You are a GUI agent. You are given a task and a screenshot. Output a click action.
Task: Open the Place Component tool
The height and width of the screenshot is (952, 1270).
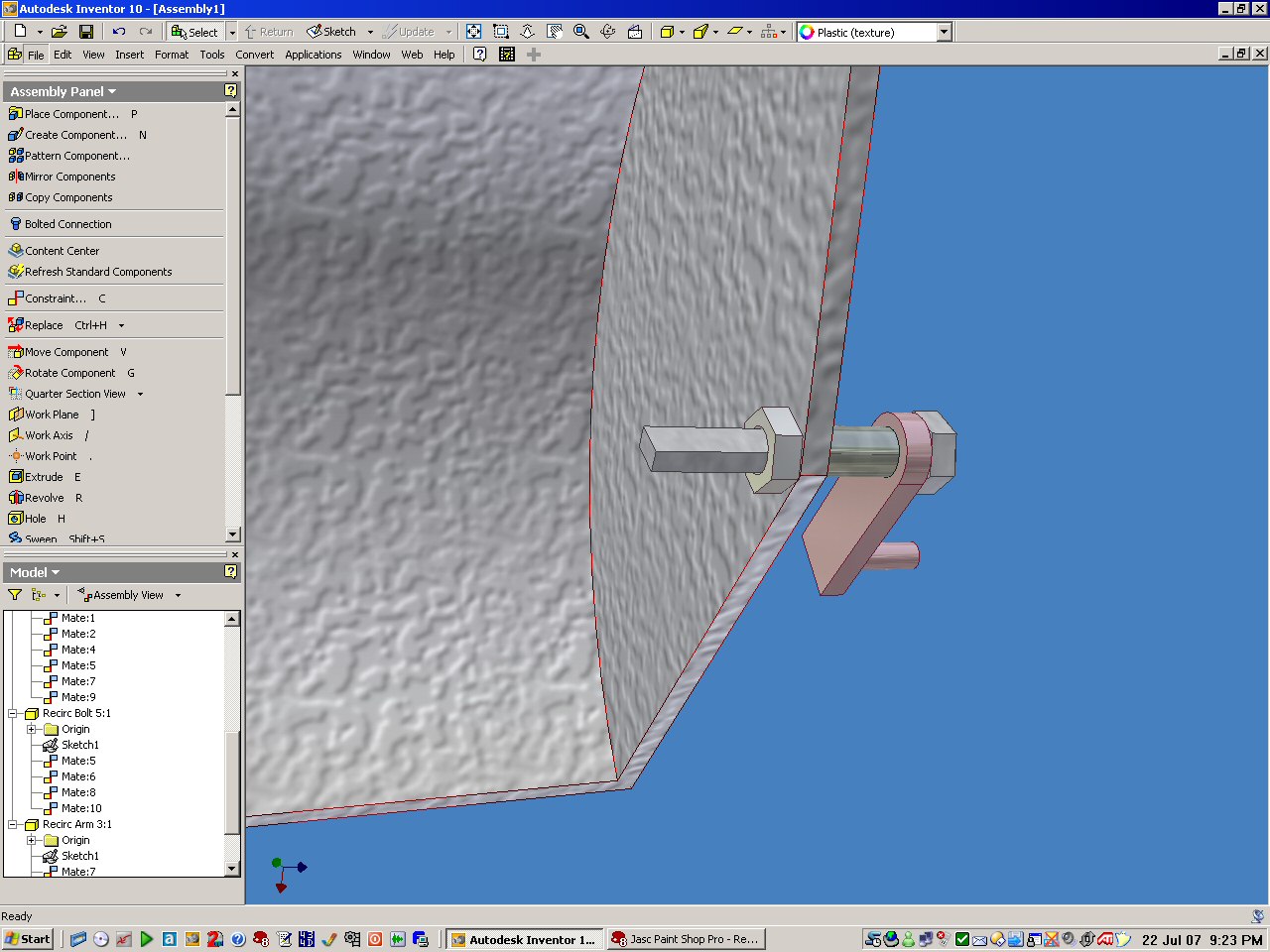(70, 114)
